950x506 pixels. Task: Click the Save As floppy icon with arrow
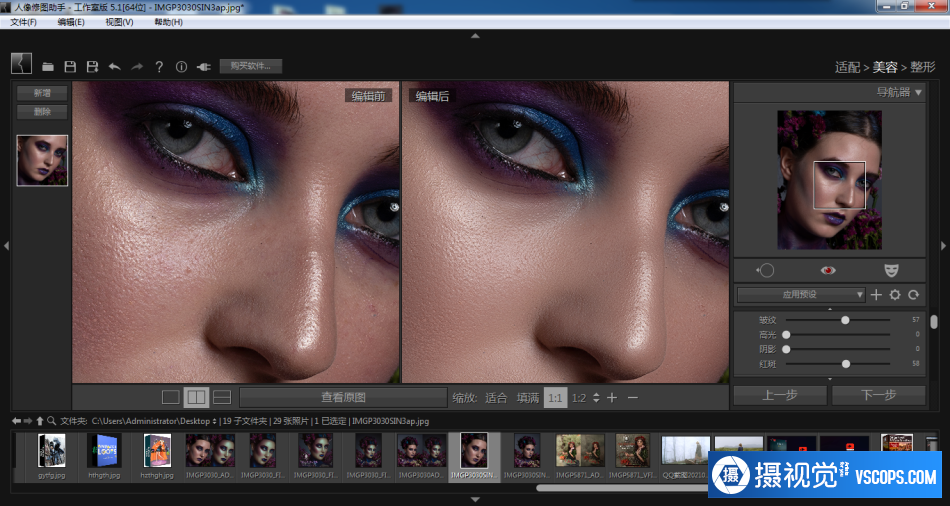92,67
